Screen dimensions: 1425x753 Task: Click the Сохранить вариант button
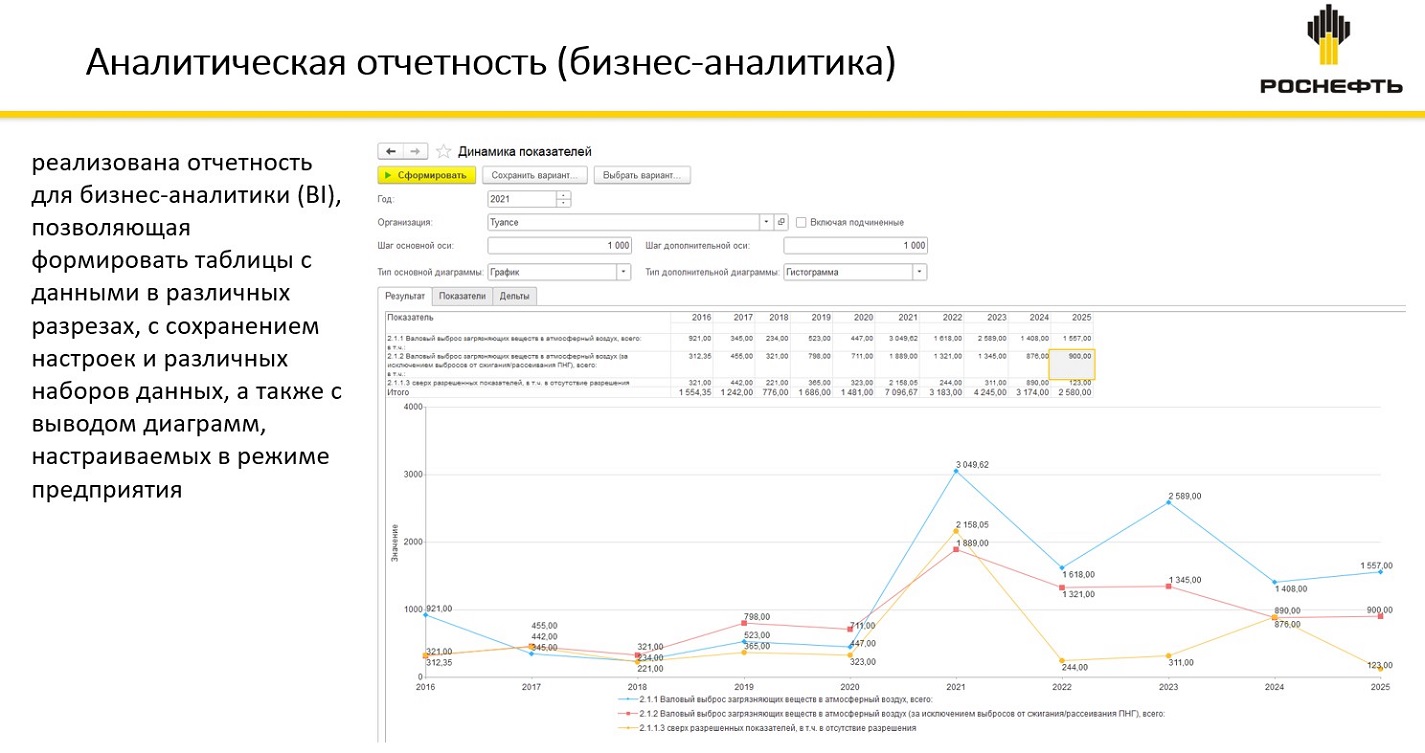[x=534, y=175]
